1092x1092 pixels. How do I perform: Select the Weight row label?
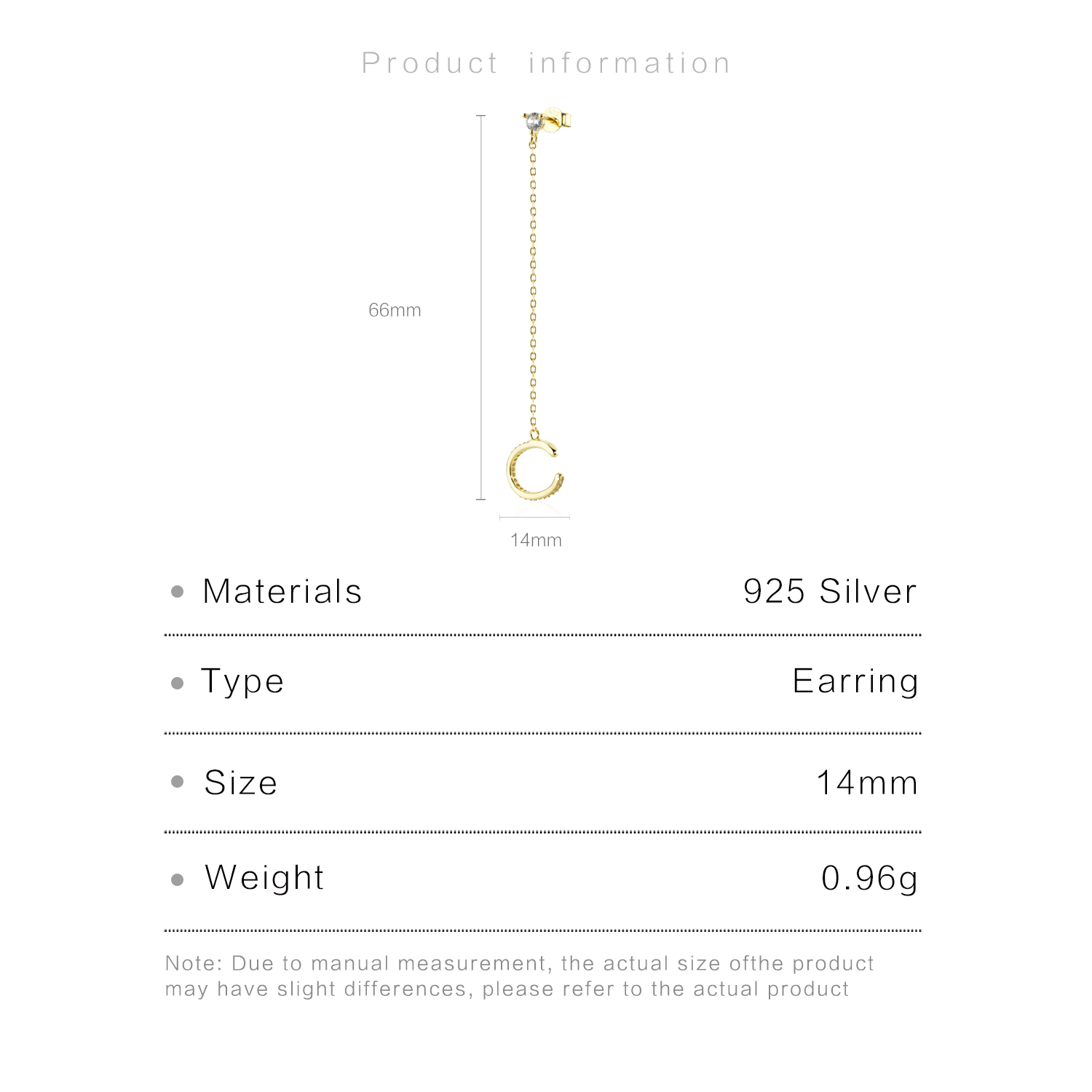click(264, 878)
